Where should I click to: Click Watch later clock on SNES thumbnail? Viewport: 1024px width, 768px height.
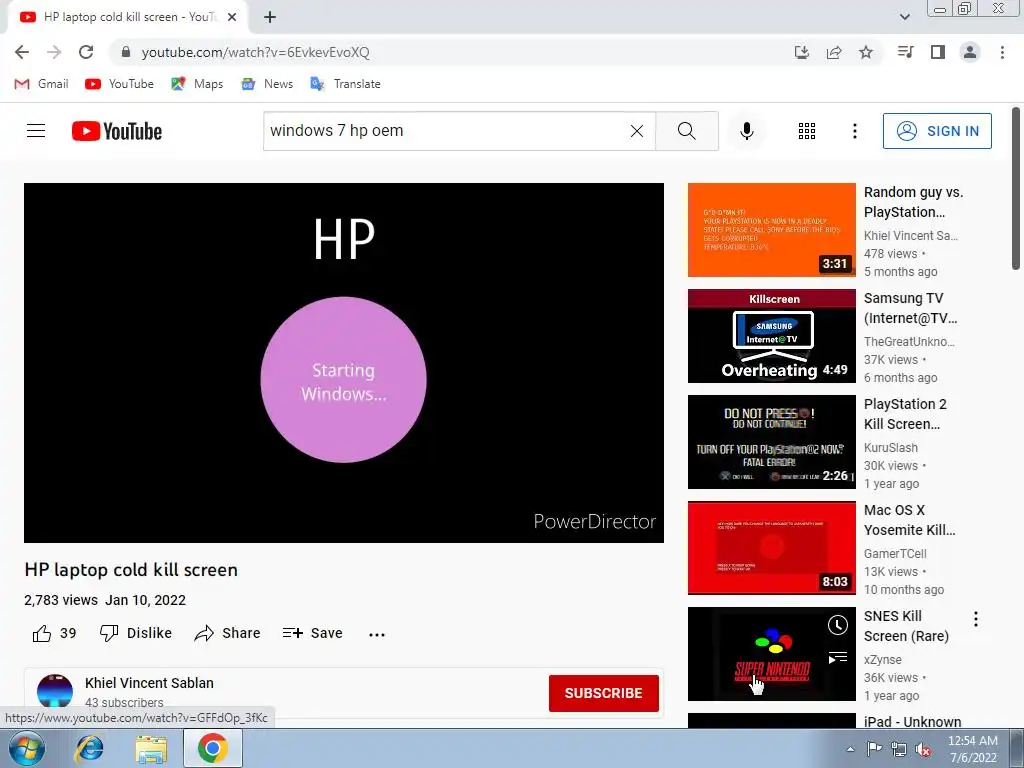(838, 625)
